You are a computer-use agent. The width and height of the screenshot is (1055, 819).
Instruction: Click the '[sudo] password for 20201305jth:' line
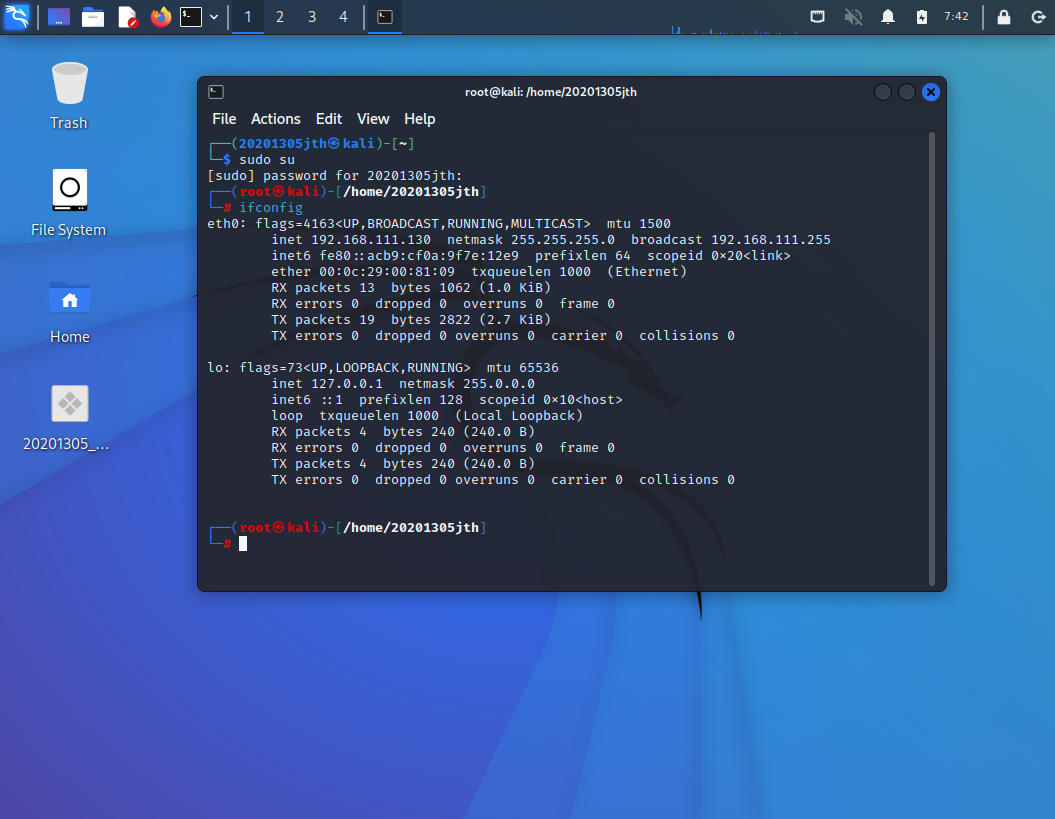pyautogui.click(x=335, y=176)
